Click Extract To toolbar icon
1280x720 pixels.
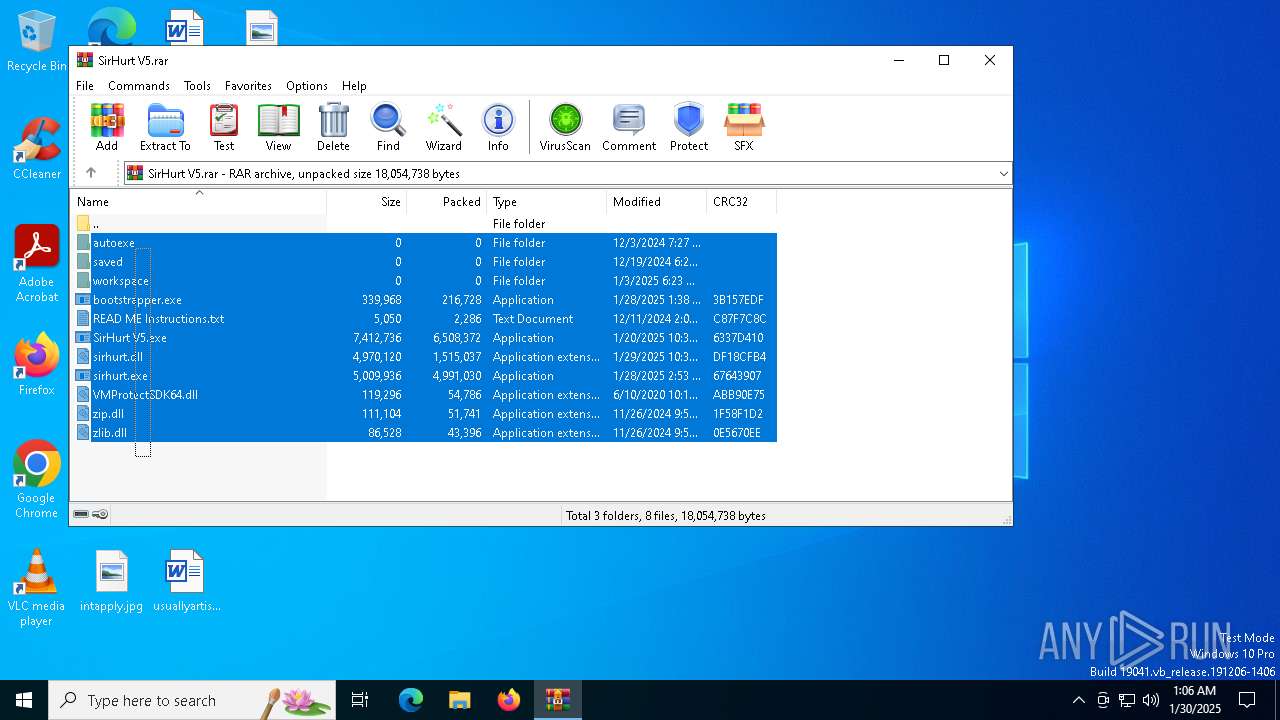(165, 127)
